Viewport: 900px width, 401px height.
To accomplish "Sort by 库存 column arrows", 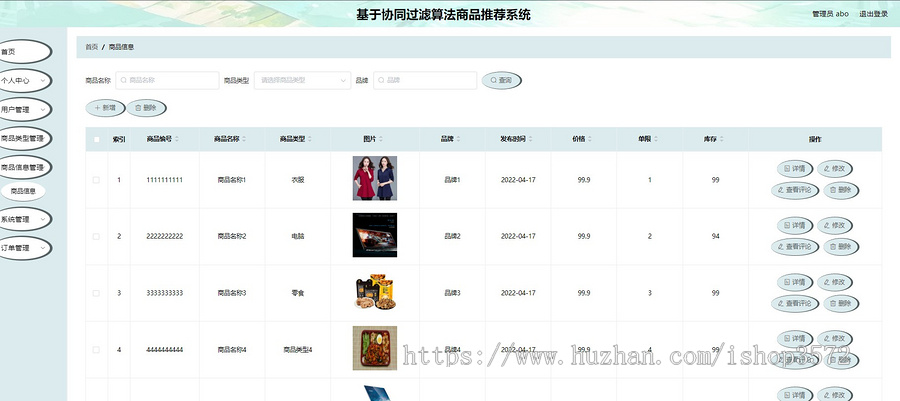I will pos(721,139).
